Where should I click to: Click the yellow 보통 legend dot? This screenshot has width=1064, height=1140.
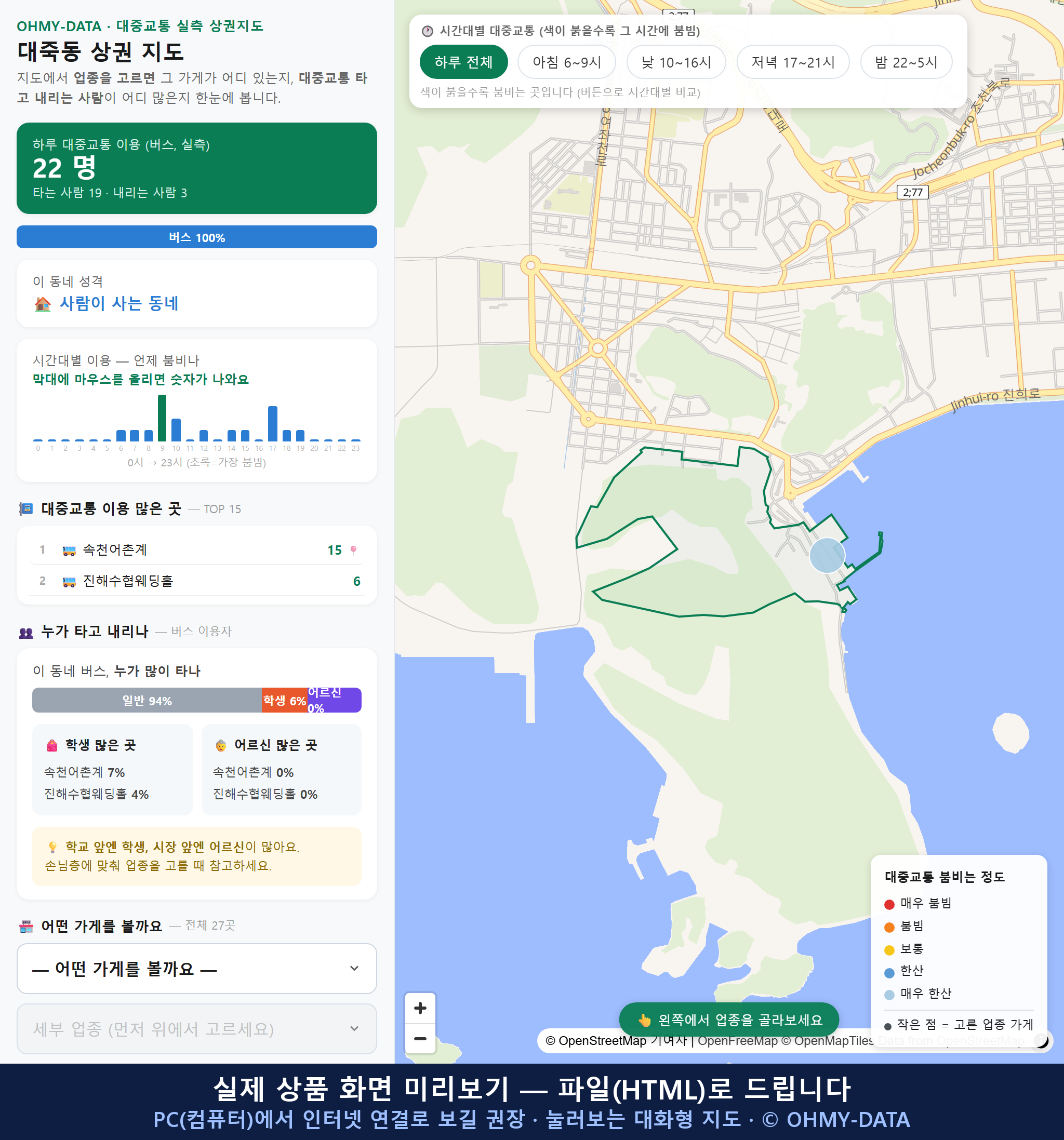(889, 950)
